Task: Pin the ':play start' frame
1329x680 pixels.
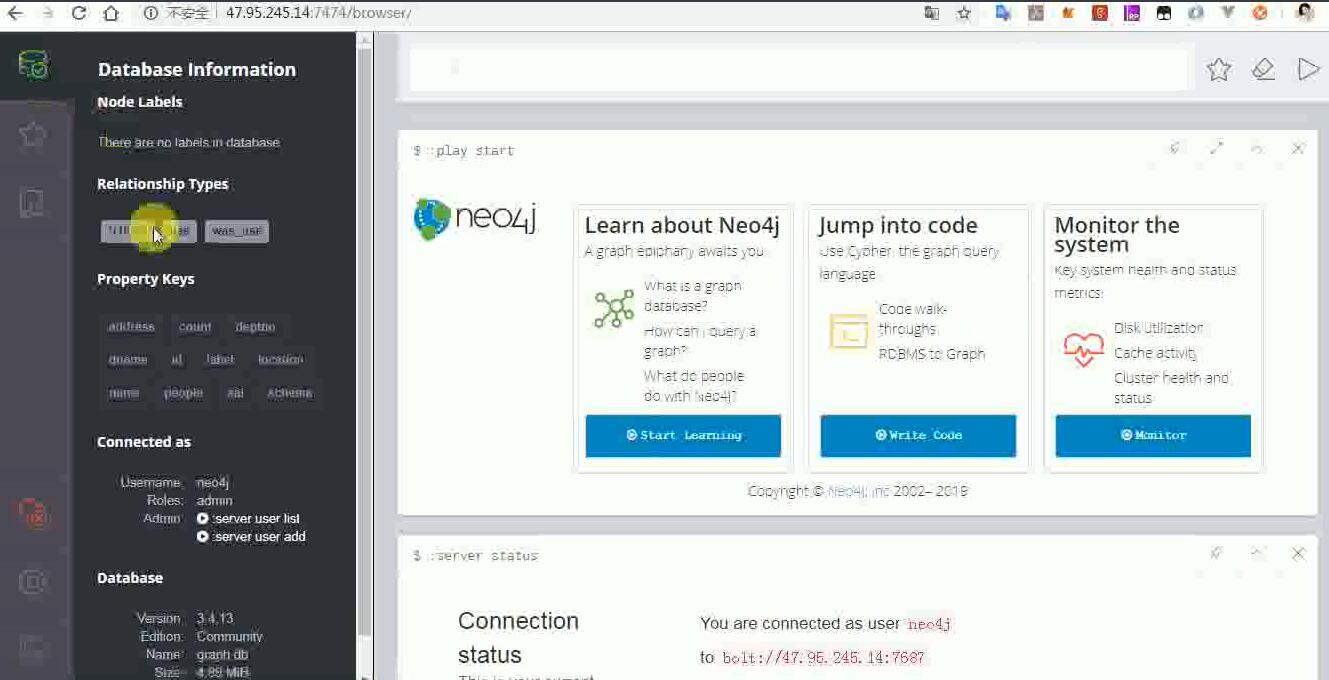Action: (x=1175, y=148)
